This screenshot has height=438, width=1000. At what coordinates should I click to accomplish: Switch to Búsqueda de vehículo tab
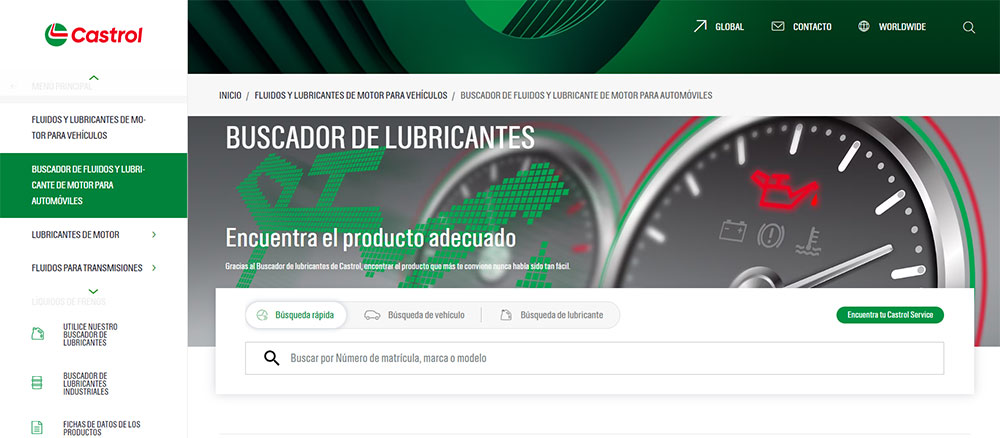414,315
